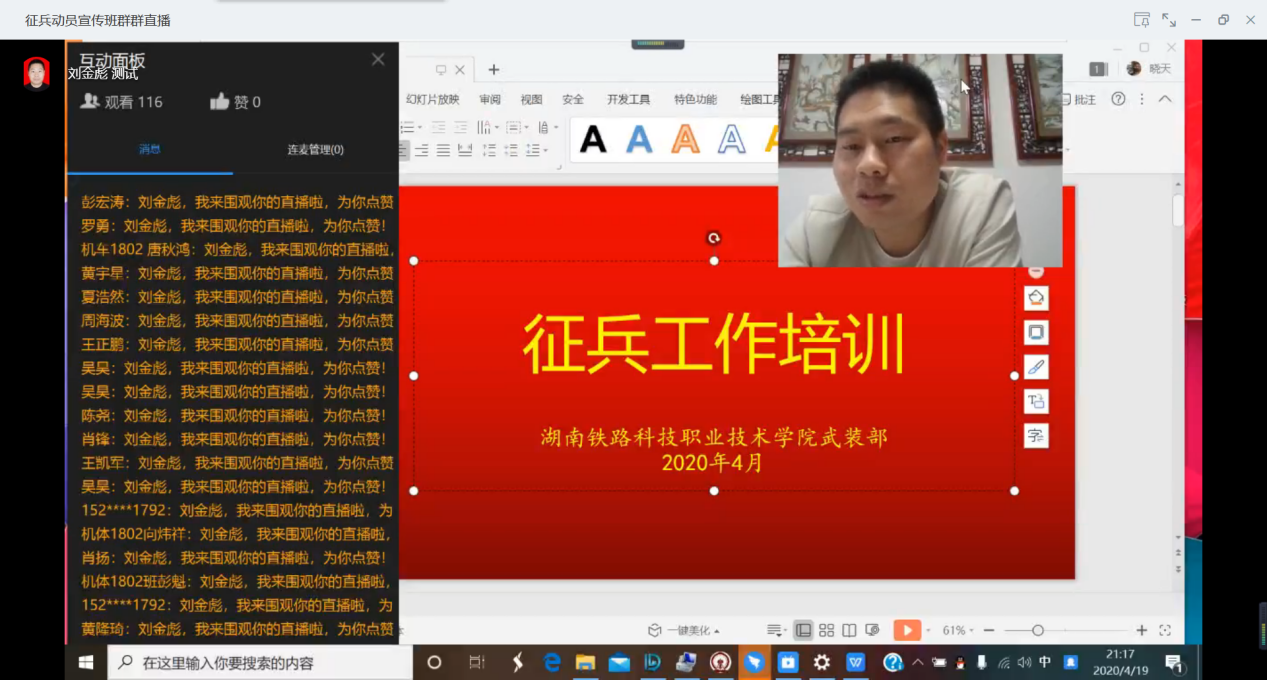Click the increase paragraph spacing icon

[489, 151]
